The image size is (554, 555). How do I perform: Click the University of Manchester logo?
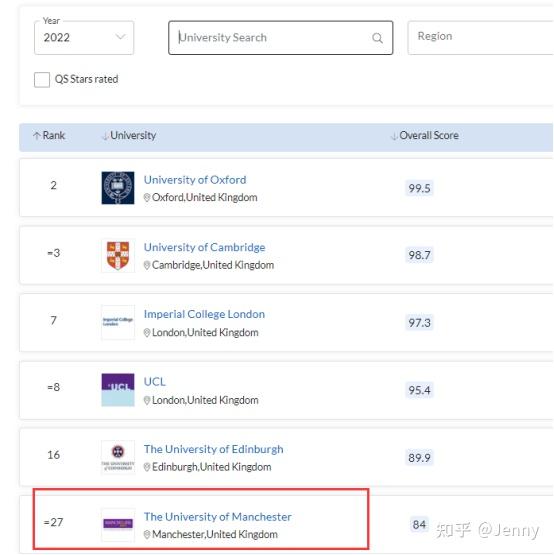pyautogui.click(x=118, y=525)
